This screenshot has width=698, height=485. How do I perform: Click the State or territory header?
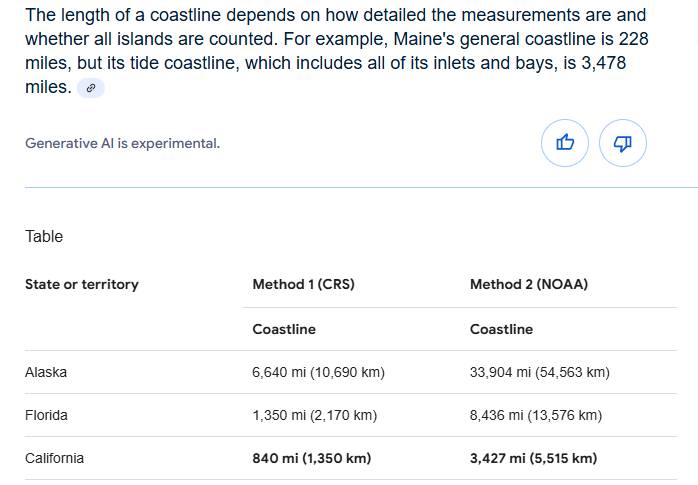[82, 284]
